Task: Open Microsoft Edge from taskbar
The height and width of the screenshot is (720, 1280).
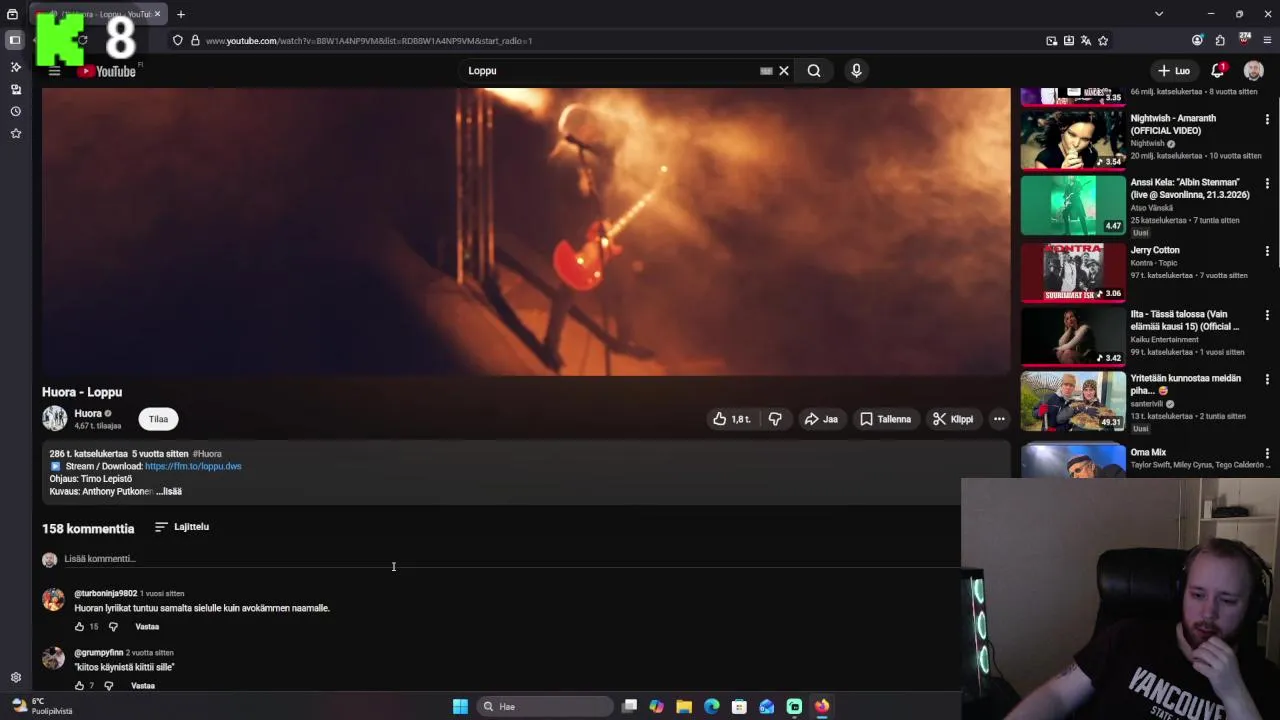Action: coord(711,706)
